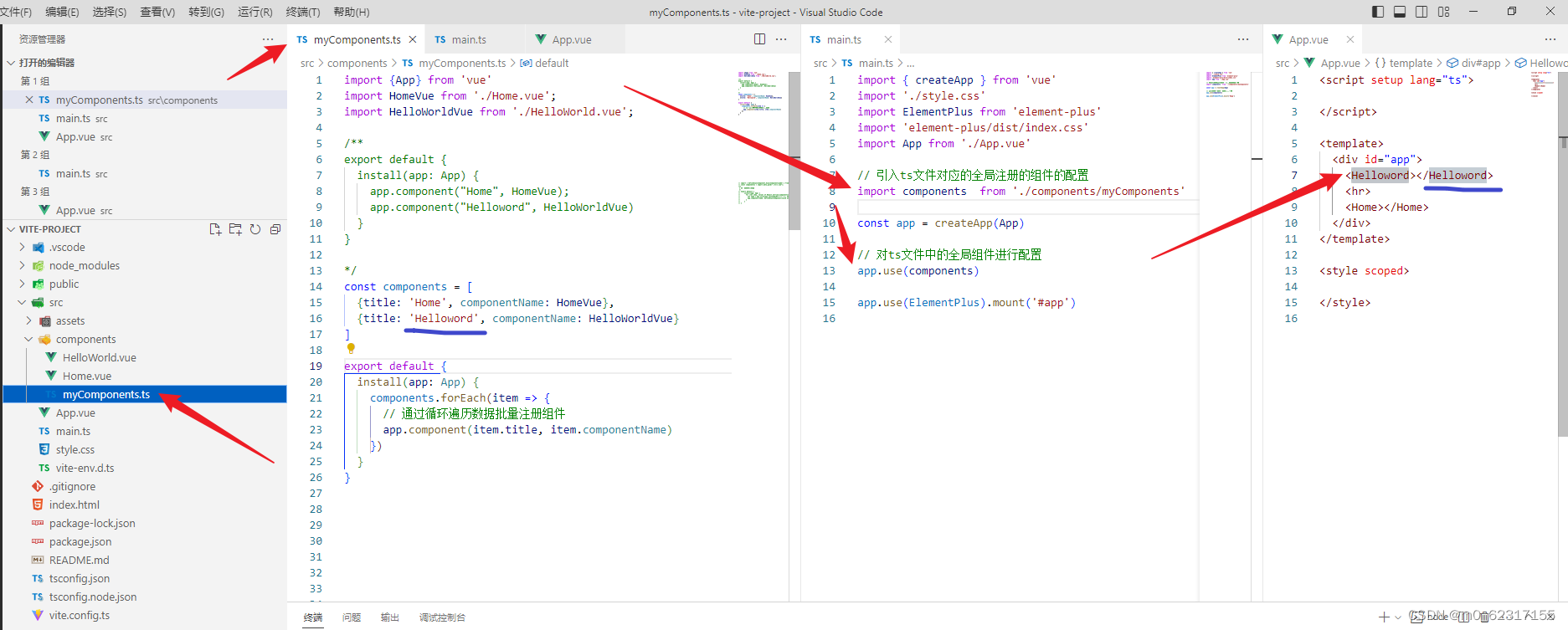Click the customize layout icon in title bar
Screen dimensions: 1568x630
click(1444, 12)
